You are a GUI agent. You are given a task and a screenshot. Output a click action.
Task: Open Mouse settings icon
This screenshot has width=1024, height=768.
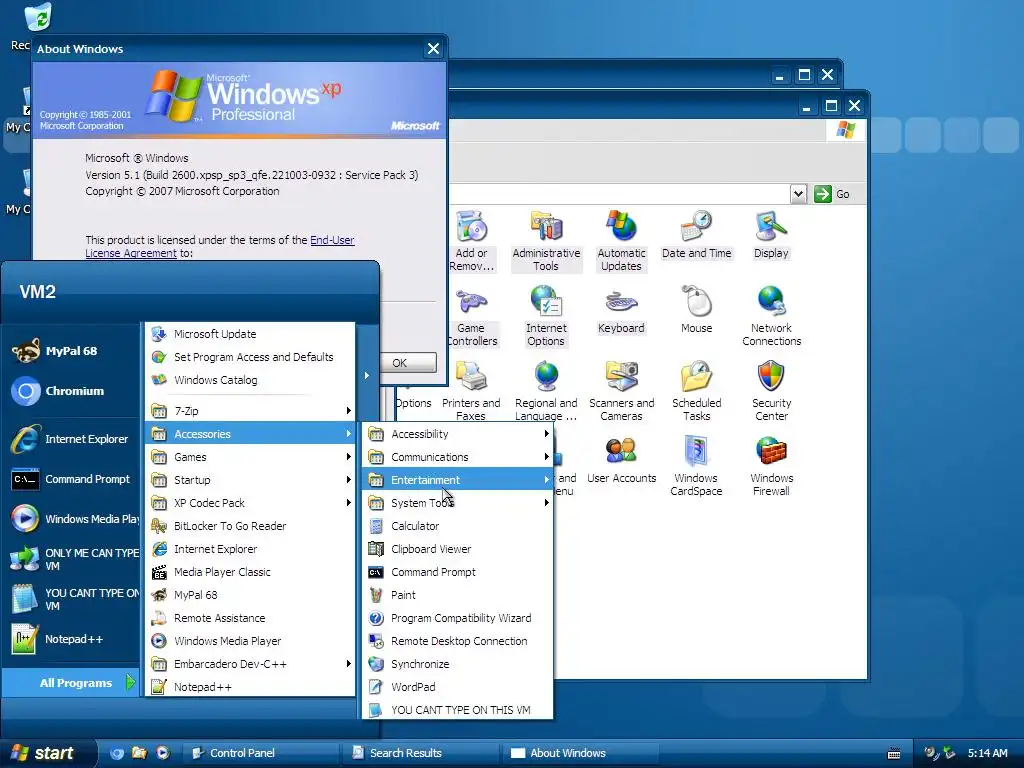click(x=696, y=309)
